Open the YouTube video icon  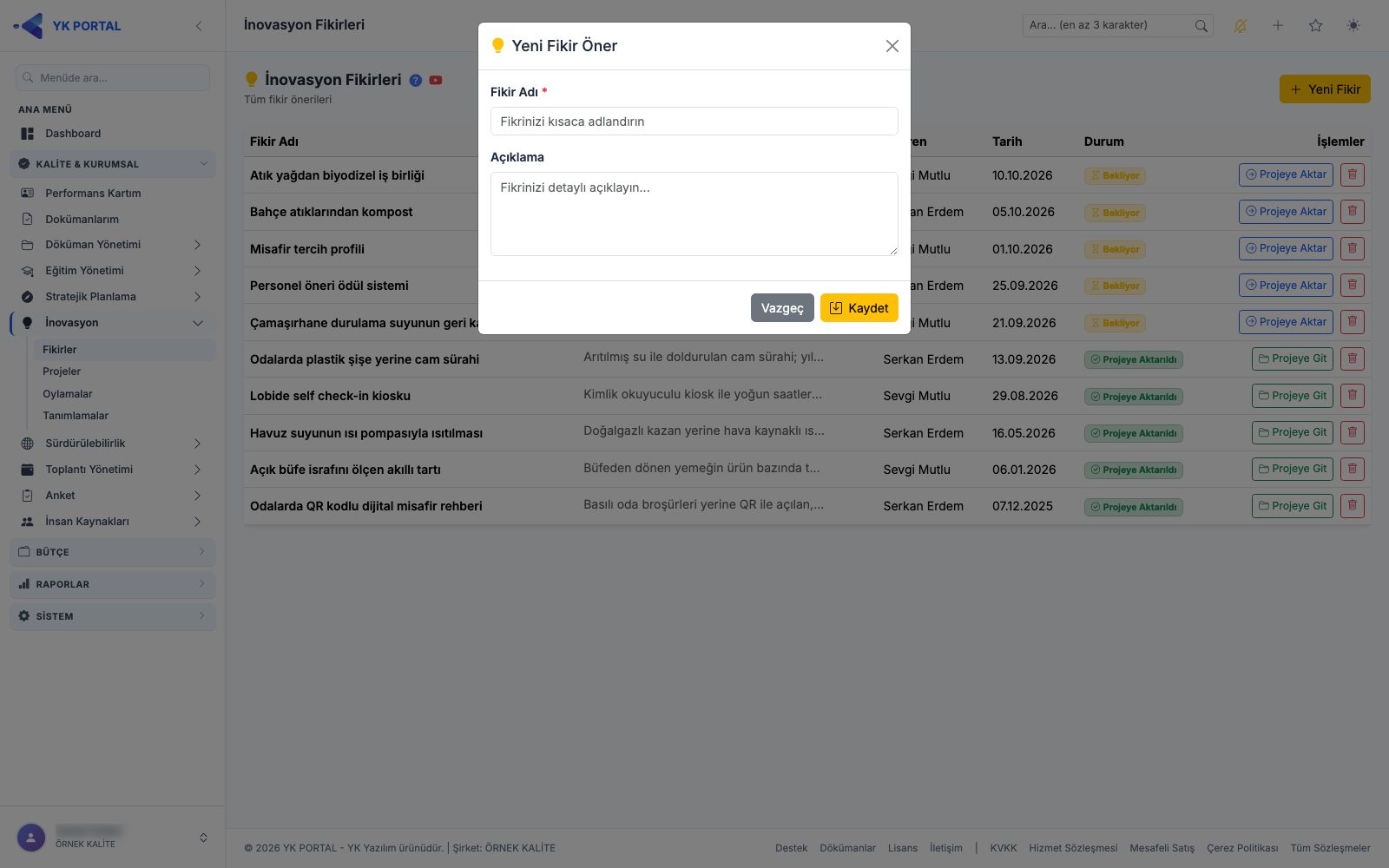tap(436, 80)
